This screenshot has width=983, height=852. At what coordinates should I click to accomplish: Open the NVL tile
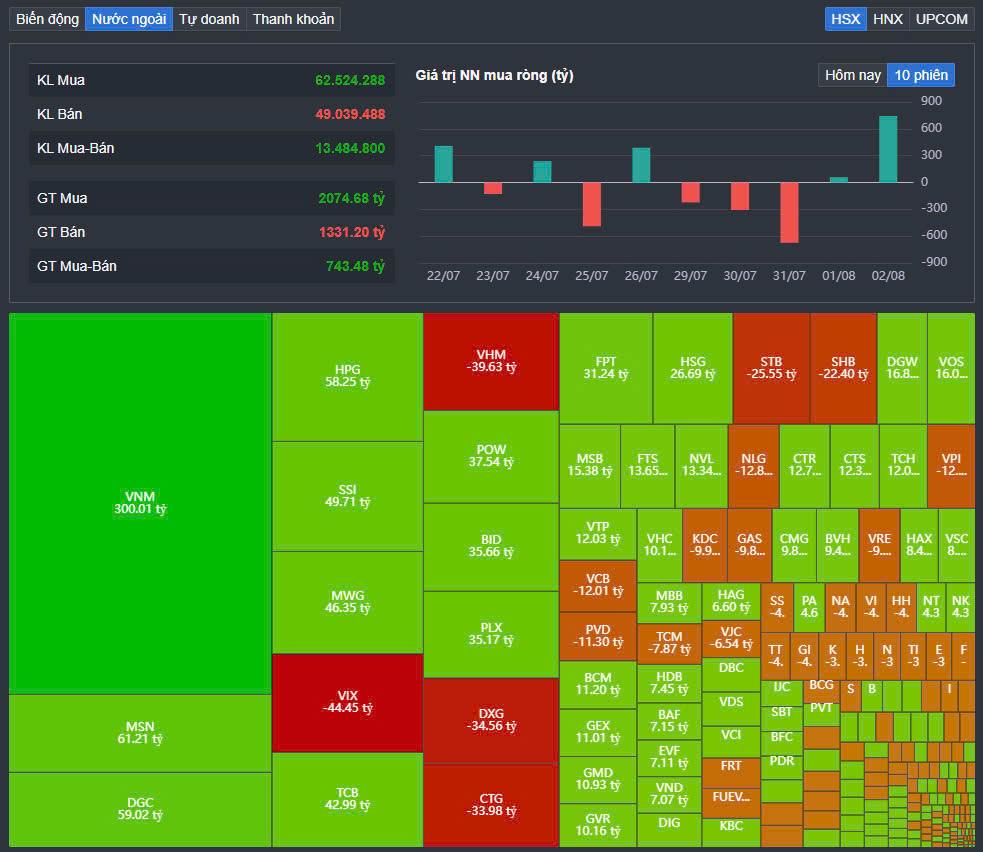pos(702,466)
